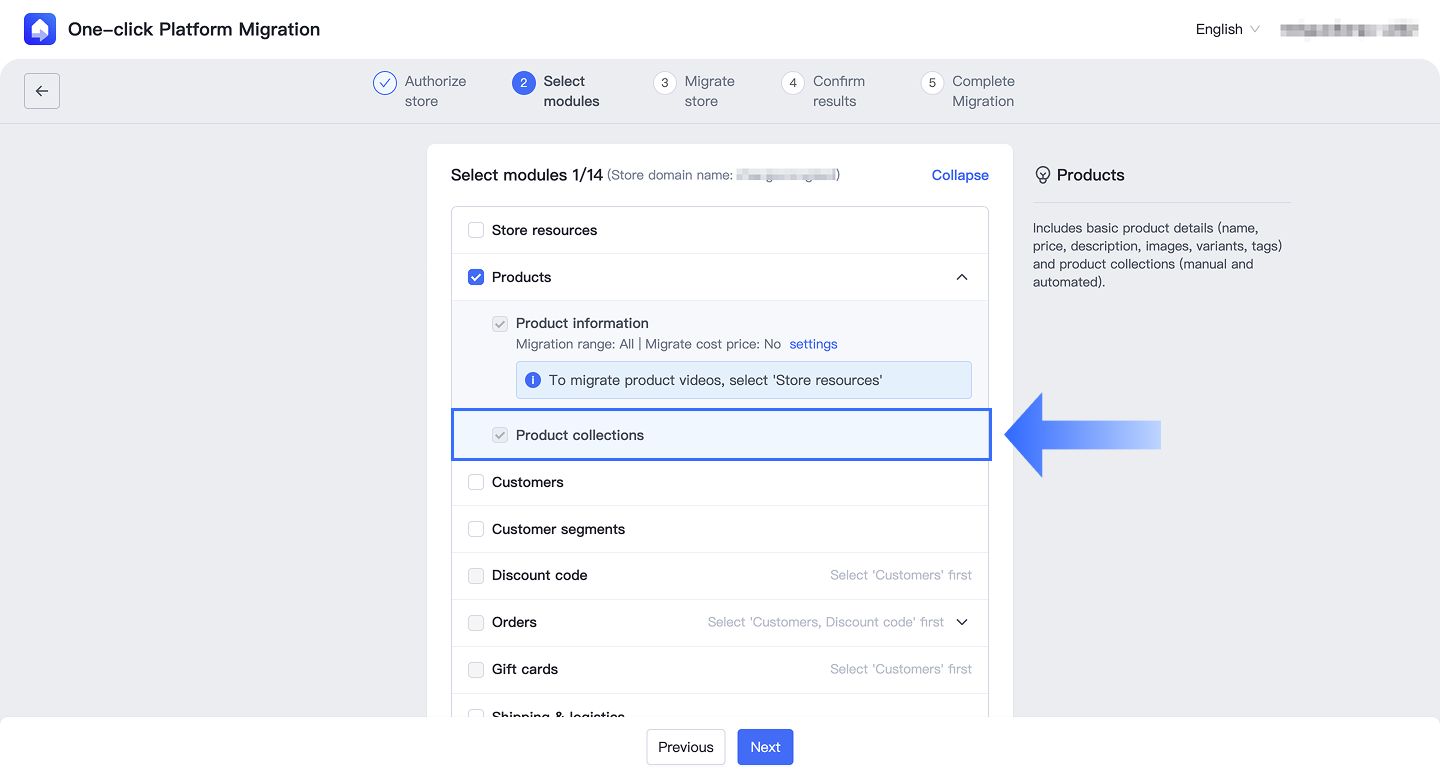This screenshot has height=777, width=1440.
Task: Expand the Orders row chevron
Action: (x=962, y=622)
